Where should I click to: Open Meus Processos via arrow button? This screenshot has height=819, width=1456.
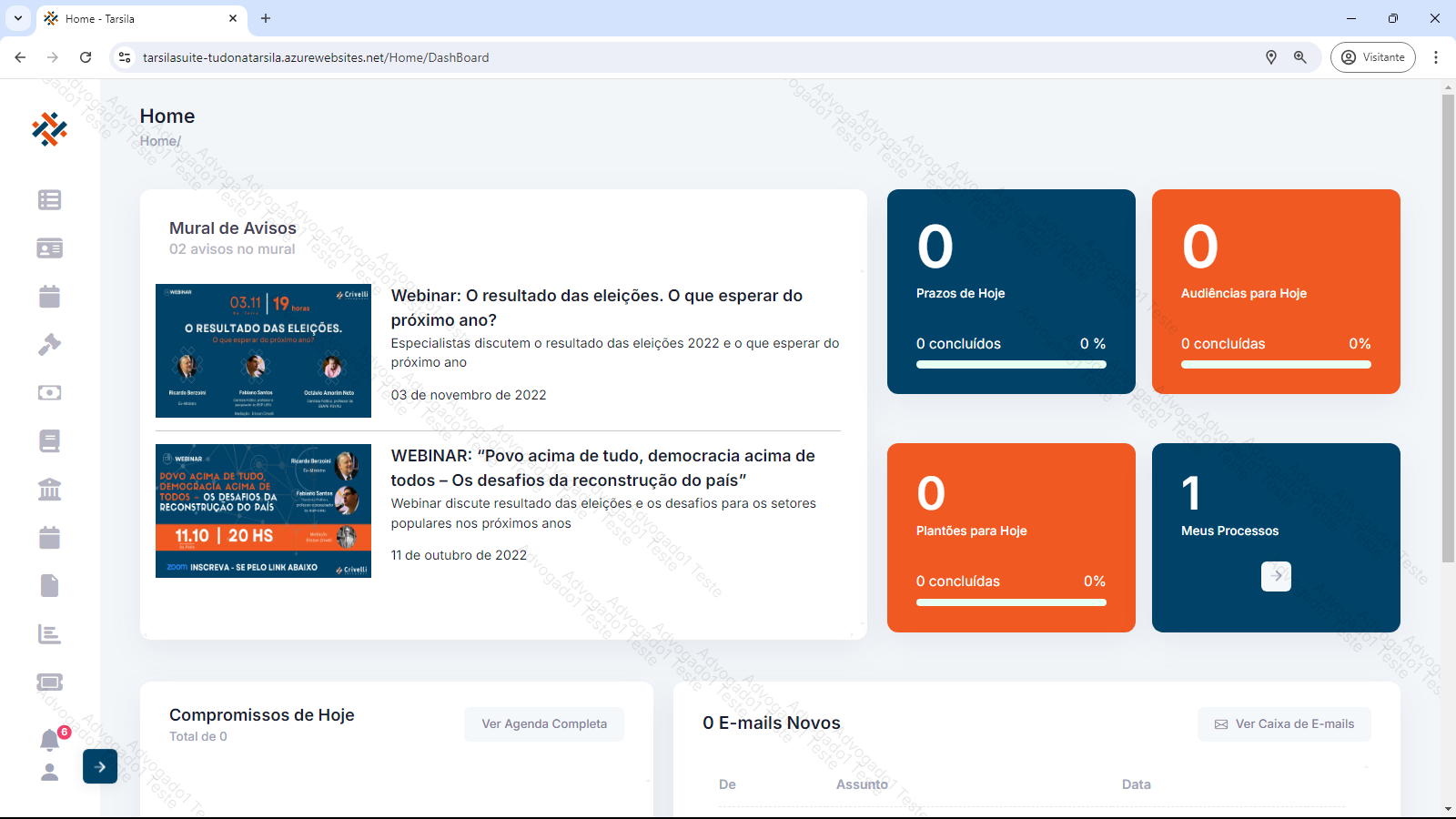(x=1276, y=576)
